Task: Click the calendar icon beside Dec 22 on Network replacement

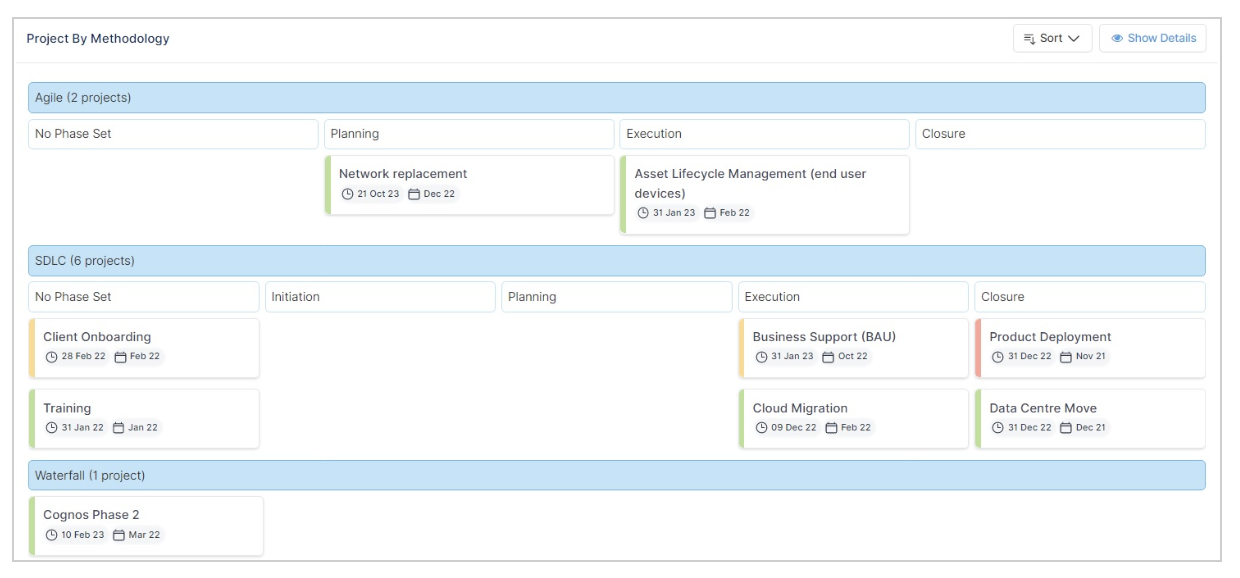Action: point(414,194)
